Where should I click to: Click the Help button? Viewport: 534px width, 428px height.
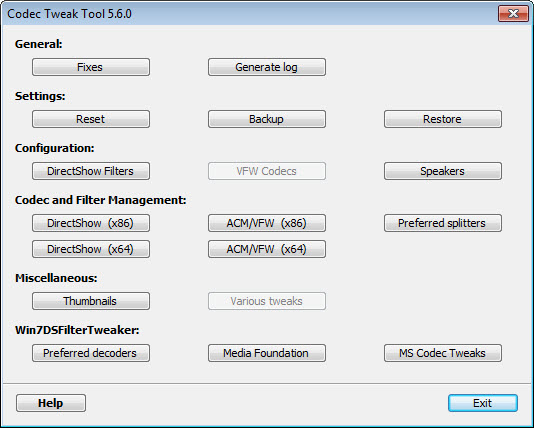coord(51,403)
